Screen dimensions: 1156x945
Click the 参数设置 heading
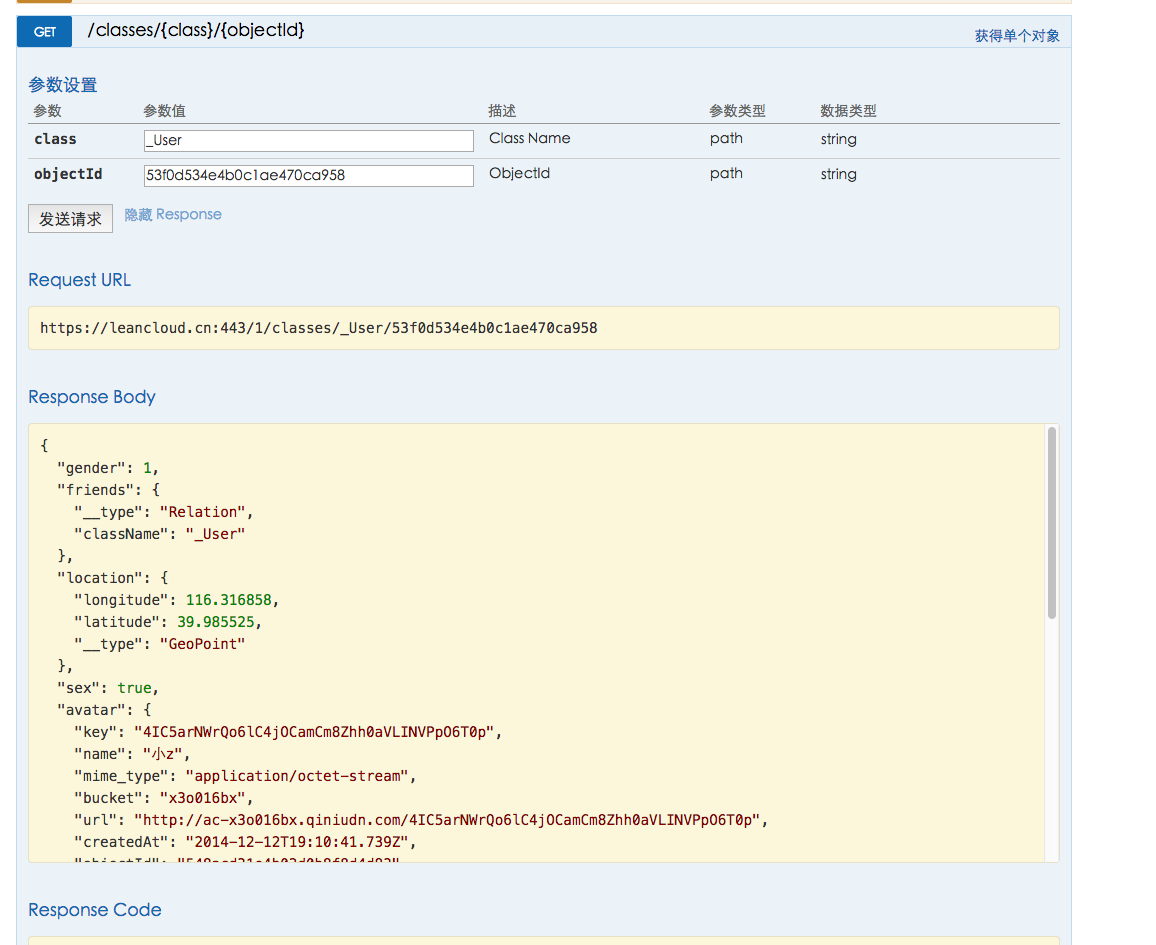(x=63, y=85)
